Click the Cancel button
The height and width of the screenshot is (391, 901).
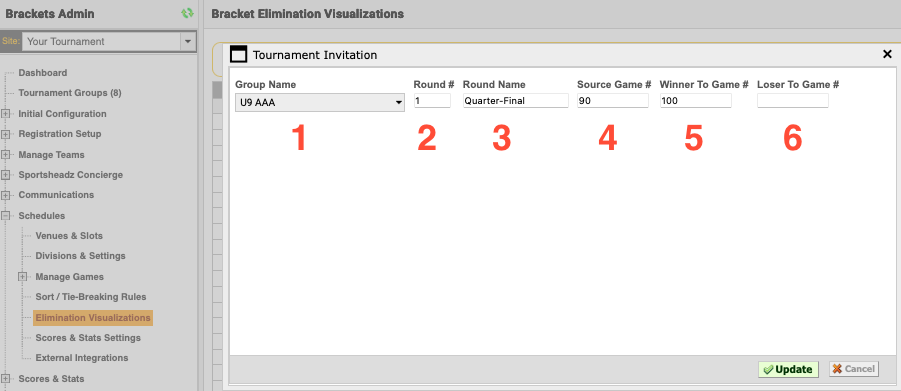[854, 369]
